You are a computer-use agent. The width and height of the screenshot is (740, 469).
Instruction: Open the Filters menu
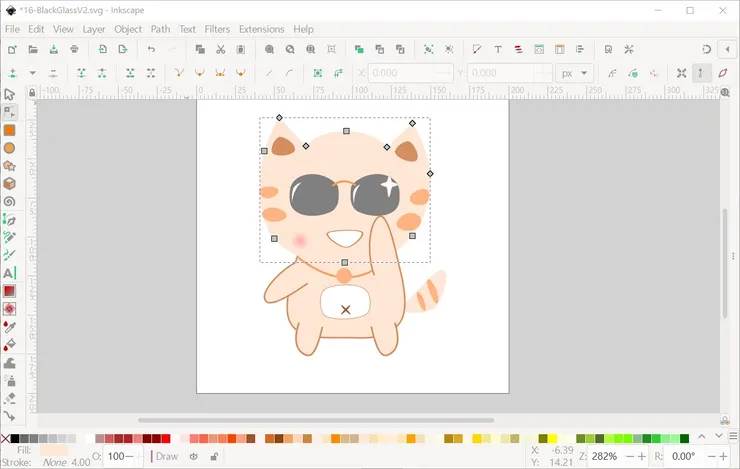(x=217, y=29)
